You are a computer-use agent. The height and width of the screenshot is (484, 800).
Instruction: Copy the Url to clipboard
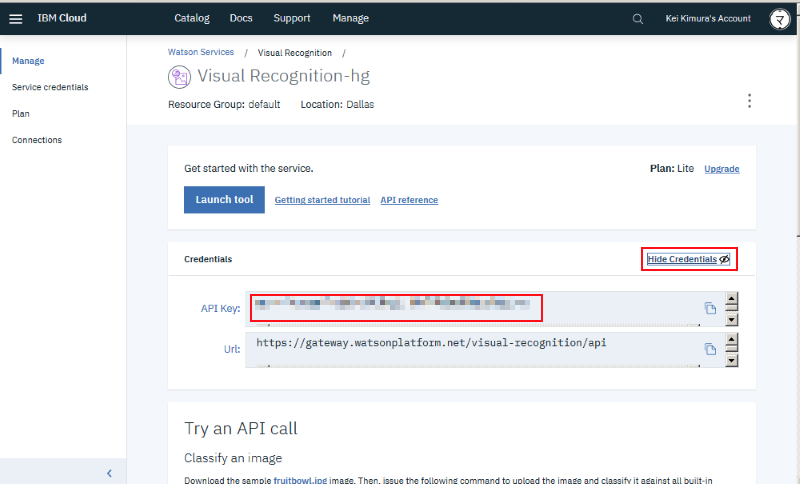click(x=710, y=349)
